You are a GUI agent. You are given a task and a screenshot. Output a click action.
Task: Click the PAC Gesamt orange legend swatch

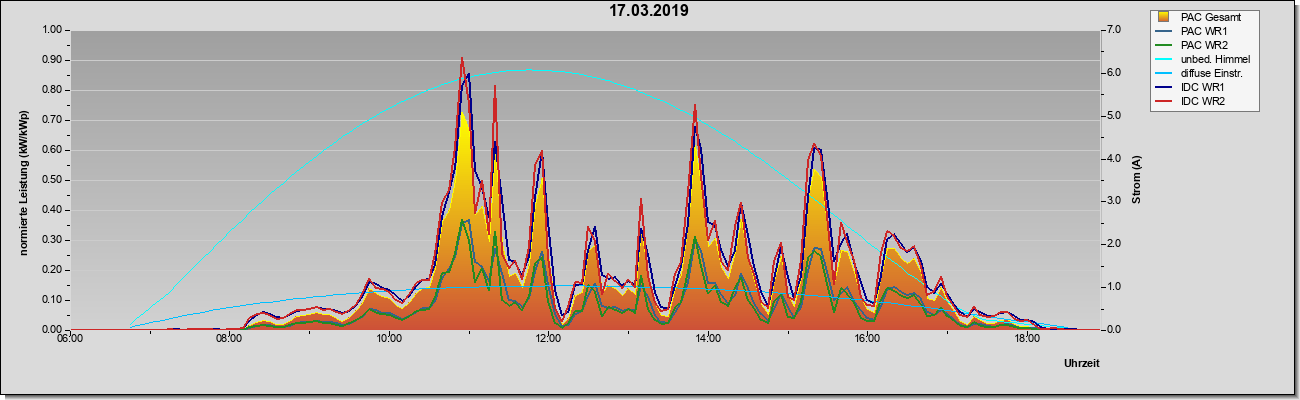click(x=1163, y=17)
